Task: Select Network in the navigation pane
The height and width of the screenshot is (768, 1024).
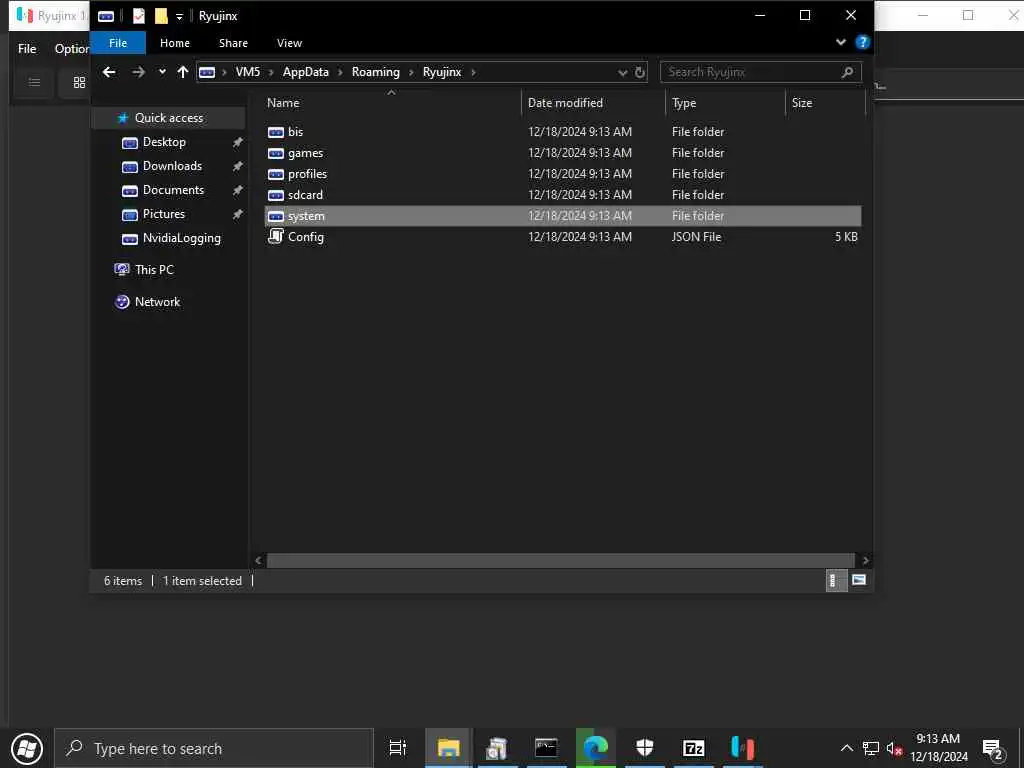Action: point(157,302)
